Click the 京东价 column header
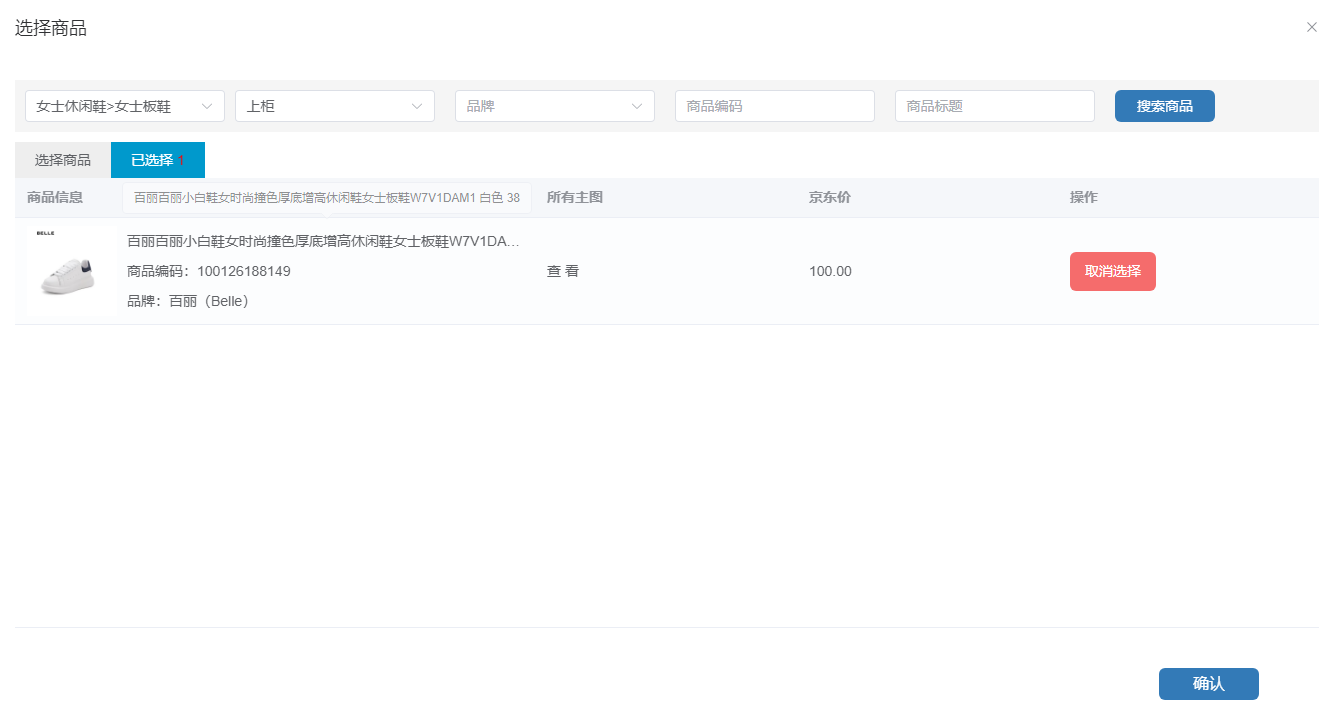Viewport: 1325px width, 707px height. point(829,197)
